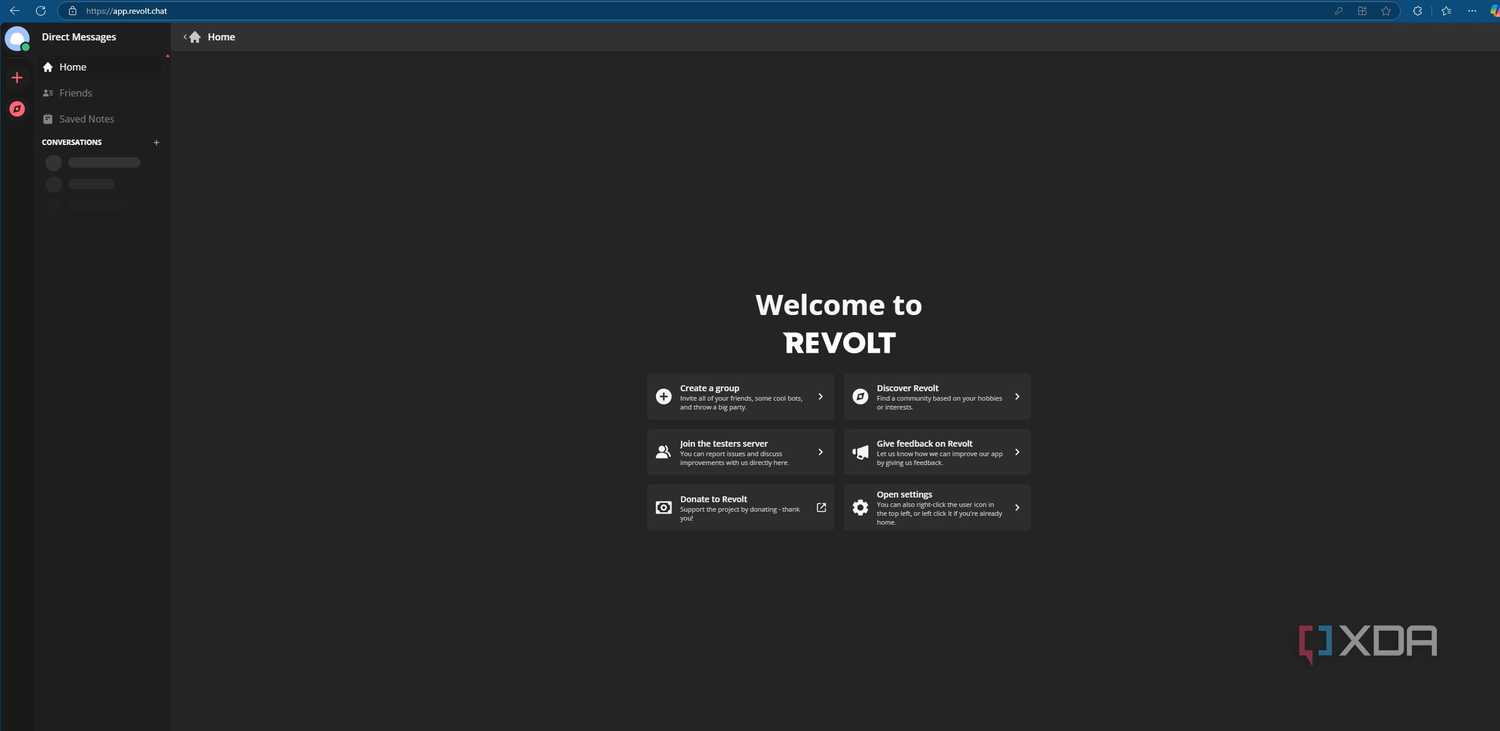Open the user avatar in the top-left
The height and width of the screenshot is (731, 1500).
[x=17, y=39]
